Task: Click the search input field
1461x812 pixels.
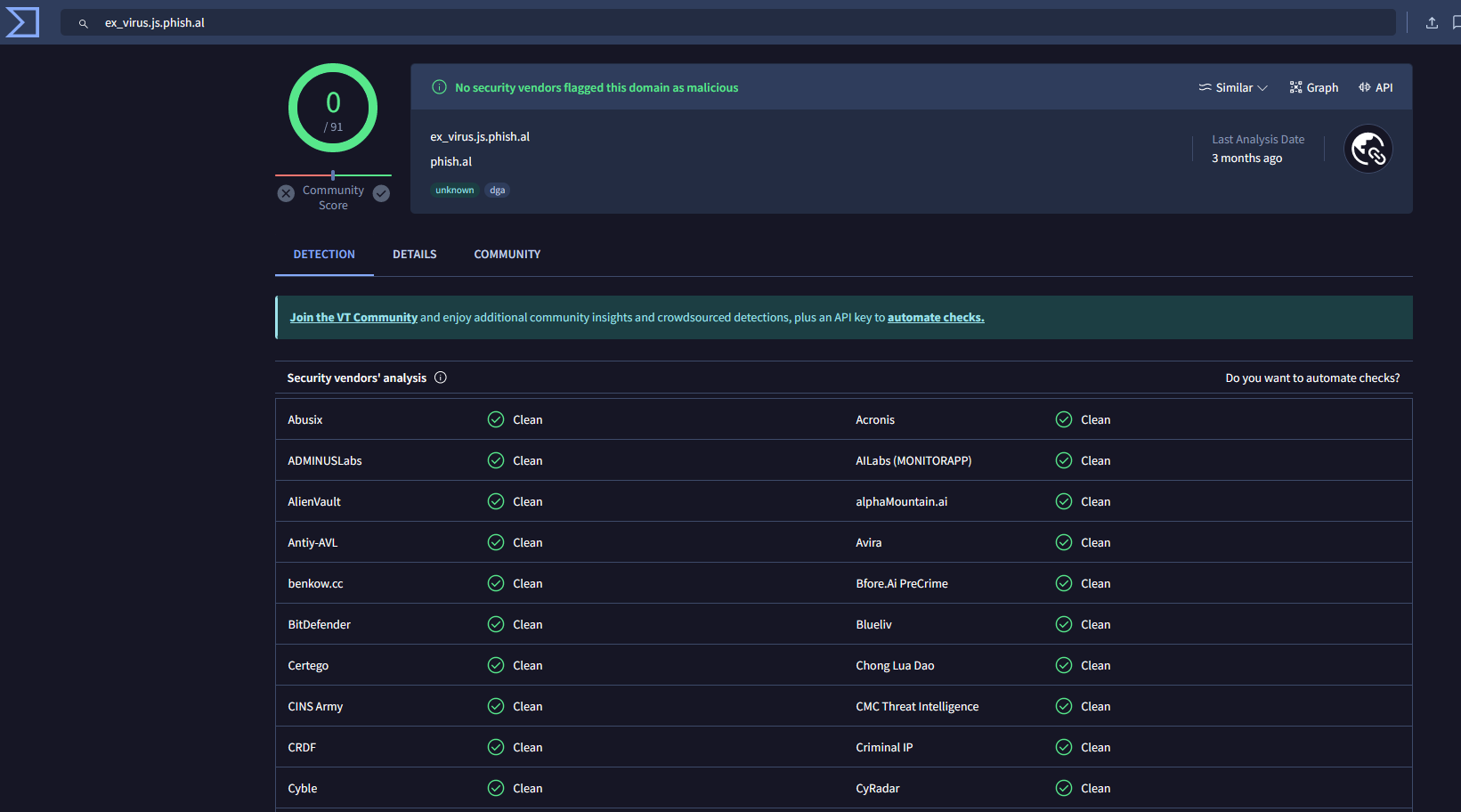Action: coord(712,23)
